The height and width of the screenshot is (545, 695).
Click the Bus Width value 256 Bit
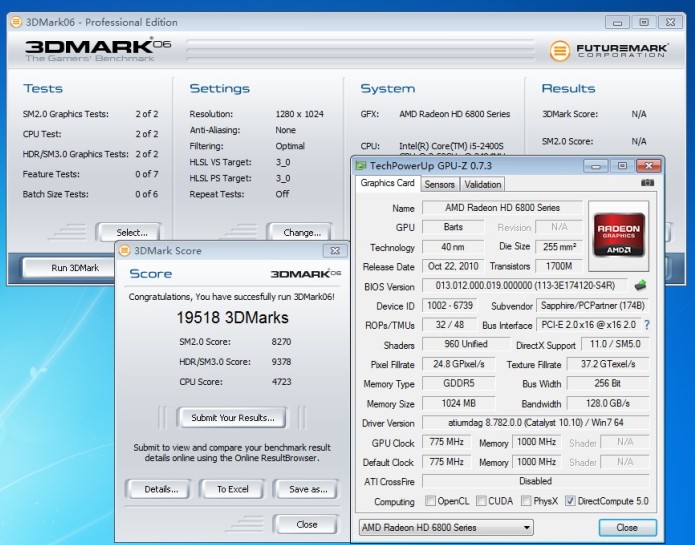pyautogui.click(x=608, y=383)
